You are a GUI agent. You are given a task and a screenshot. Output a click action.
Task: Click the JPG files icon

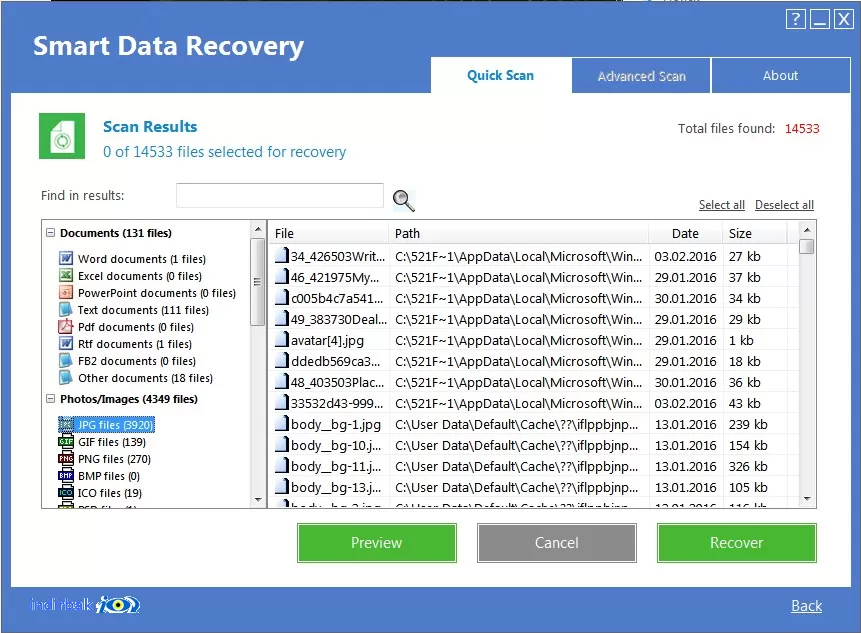[x=66, y=424]
